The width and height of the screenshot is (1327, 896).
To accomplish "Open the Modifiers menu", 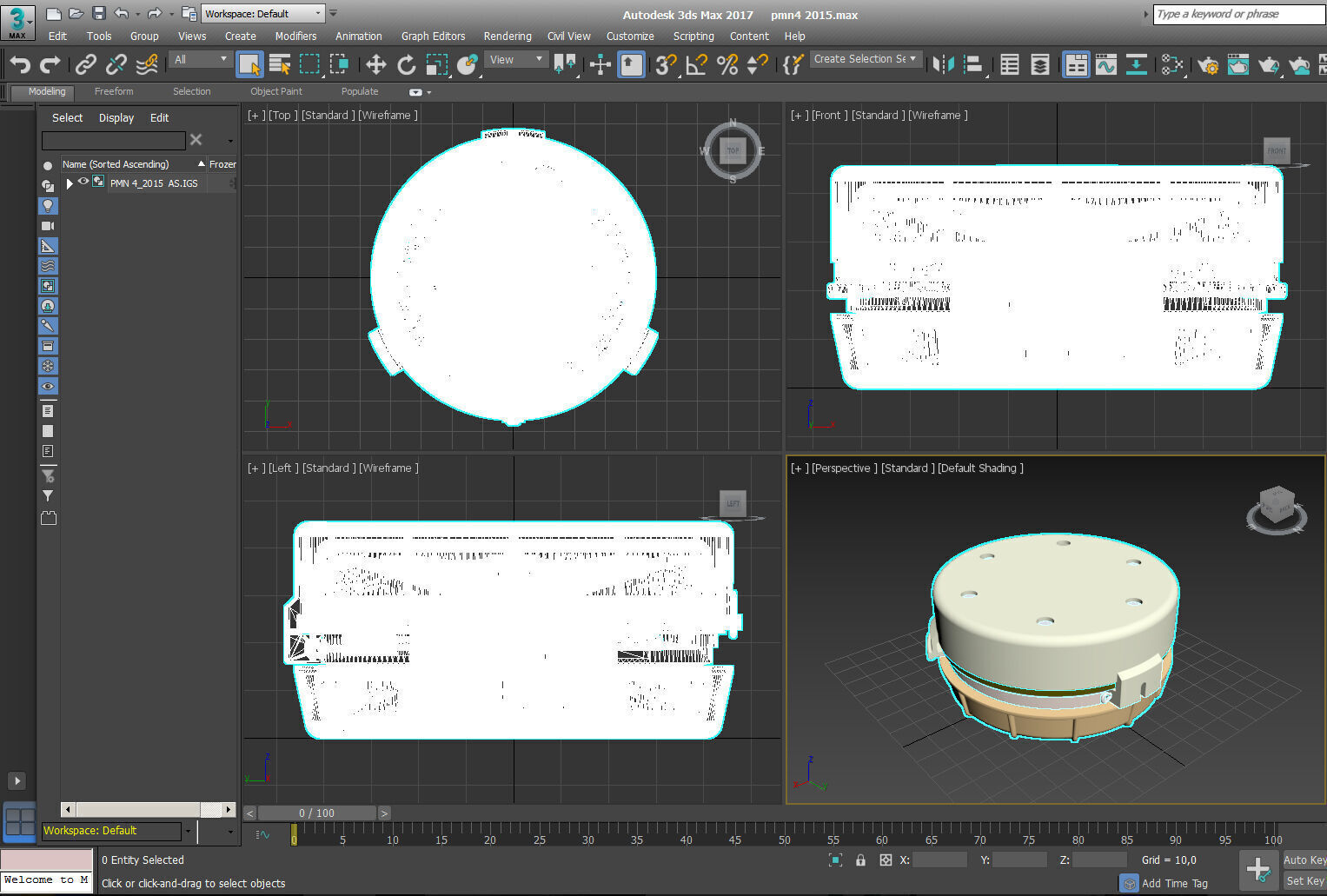I will click(295, 37).
